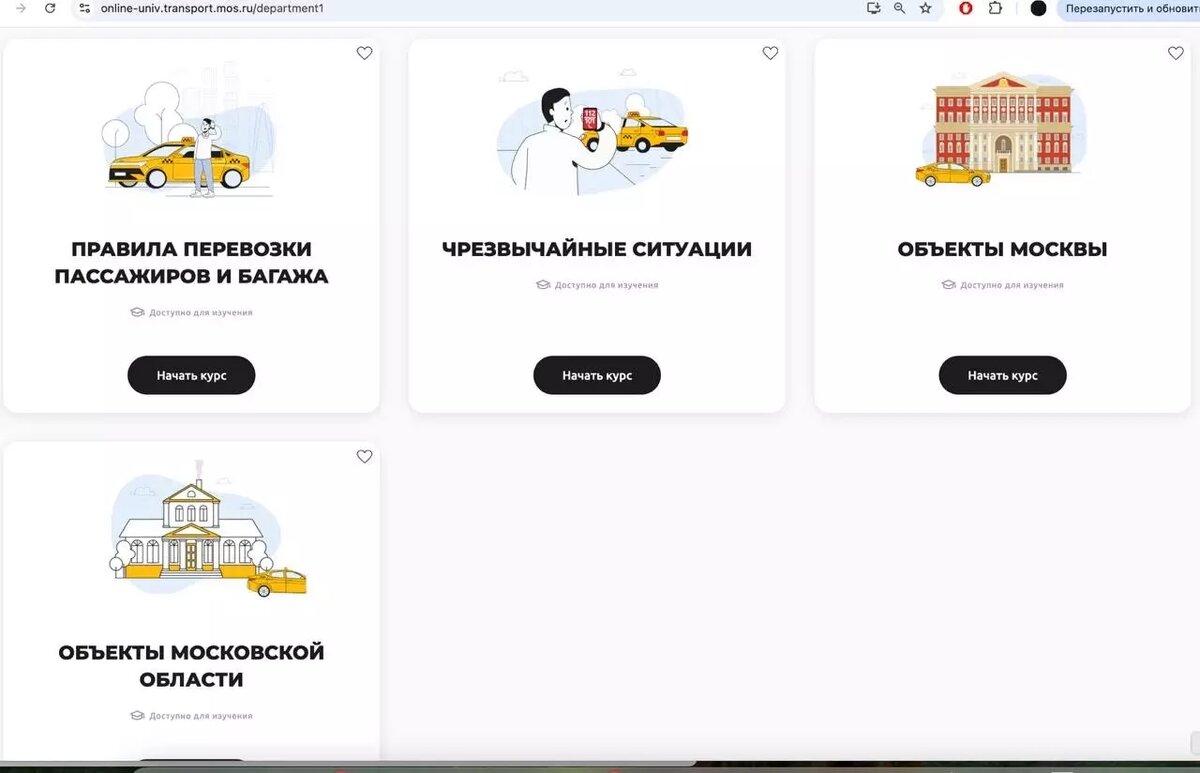Open the zoom magnifier icon in address bar
Image resolution: width=1200 pixels, height=773 pixels.
899,8
